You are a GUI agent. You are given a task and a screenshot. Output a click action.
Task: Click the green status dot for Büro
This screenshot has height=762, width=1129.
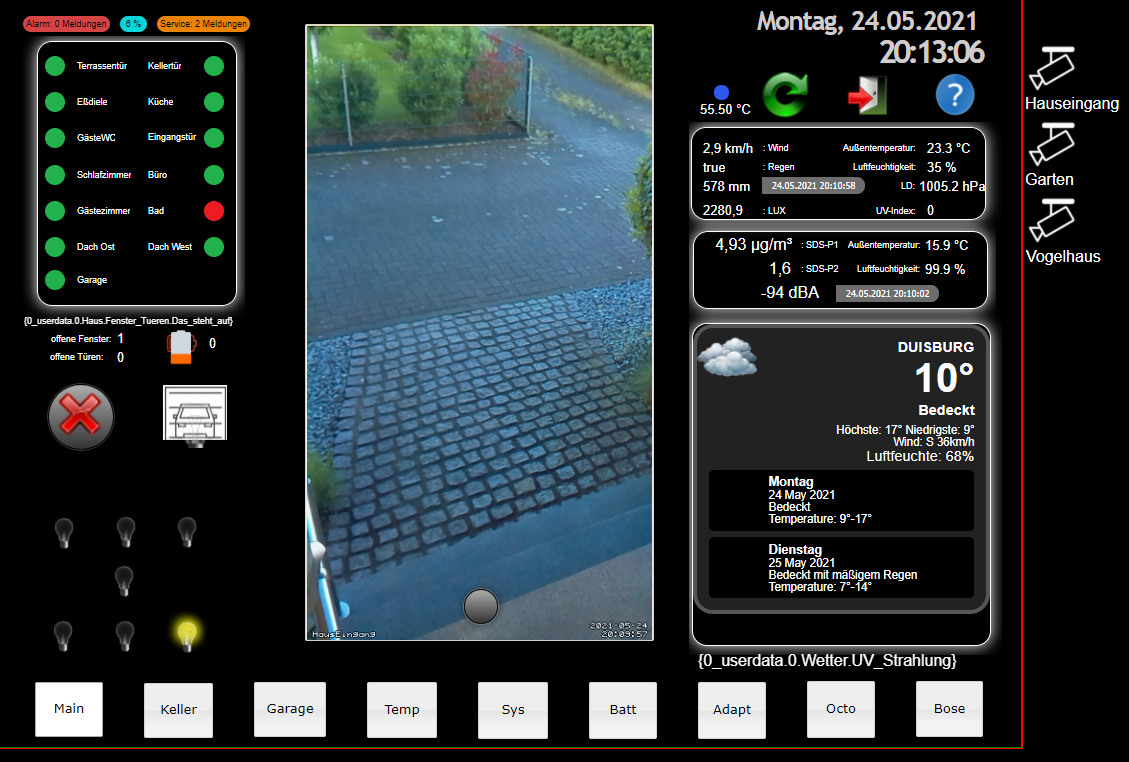(x=214, y=175)
